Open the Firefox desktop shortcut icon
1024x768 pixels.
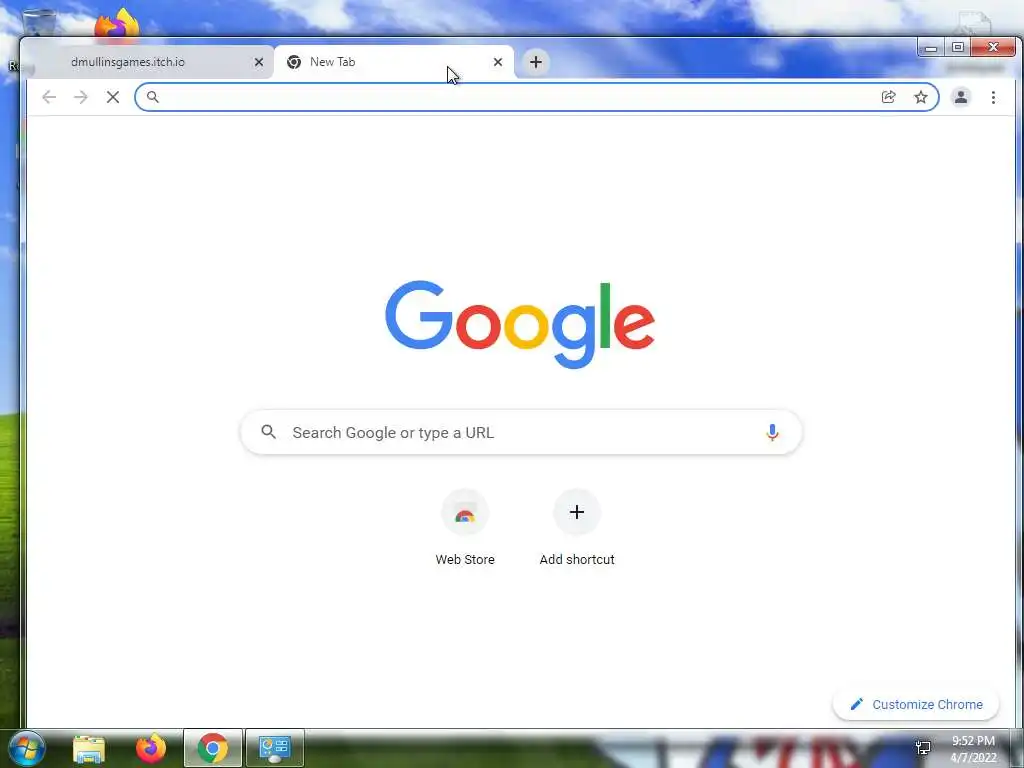(x=117, y=24)
